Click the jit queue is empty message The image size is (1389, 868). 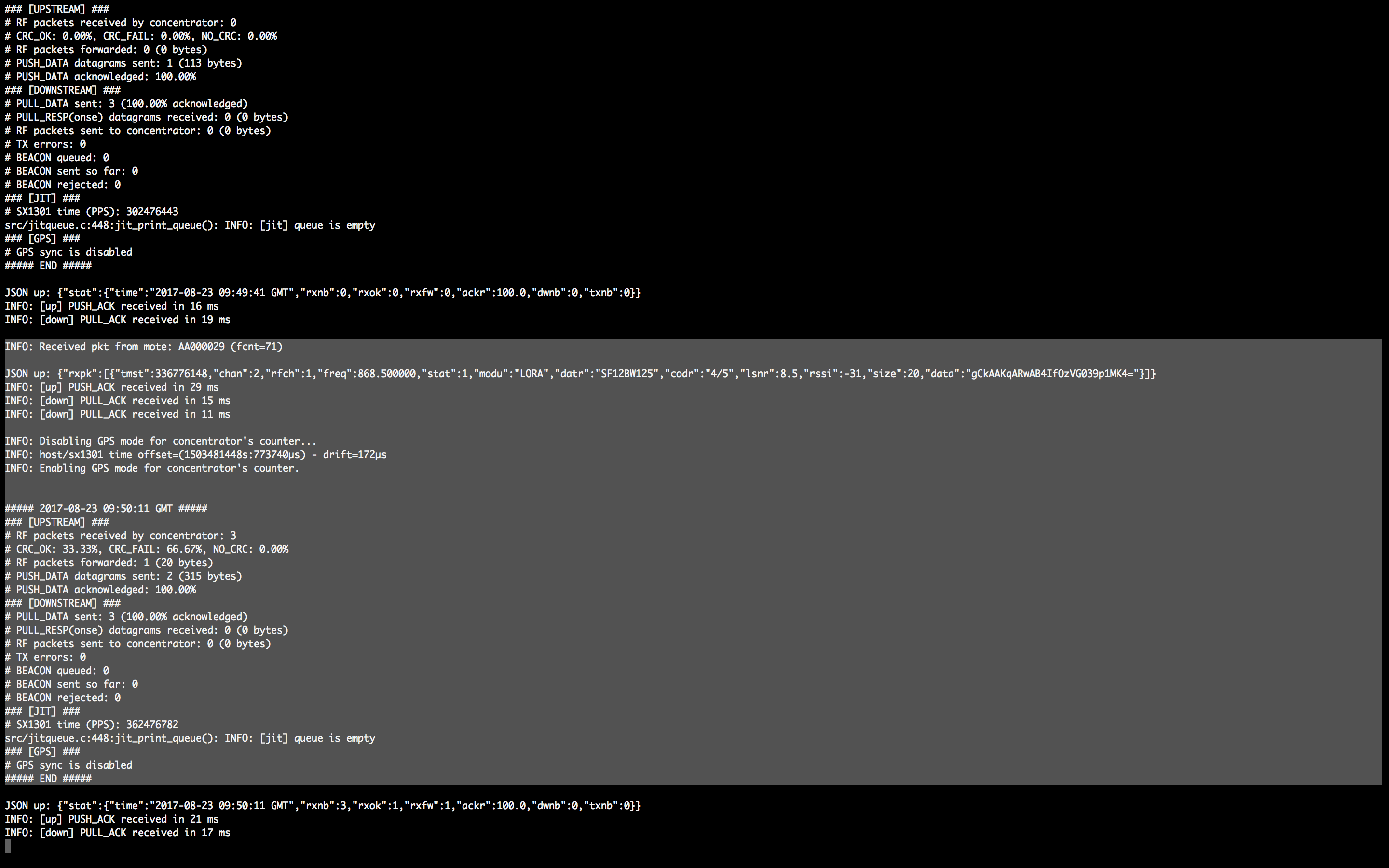click(x=190, y=738)
